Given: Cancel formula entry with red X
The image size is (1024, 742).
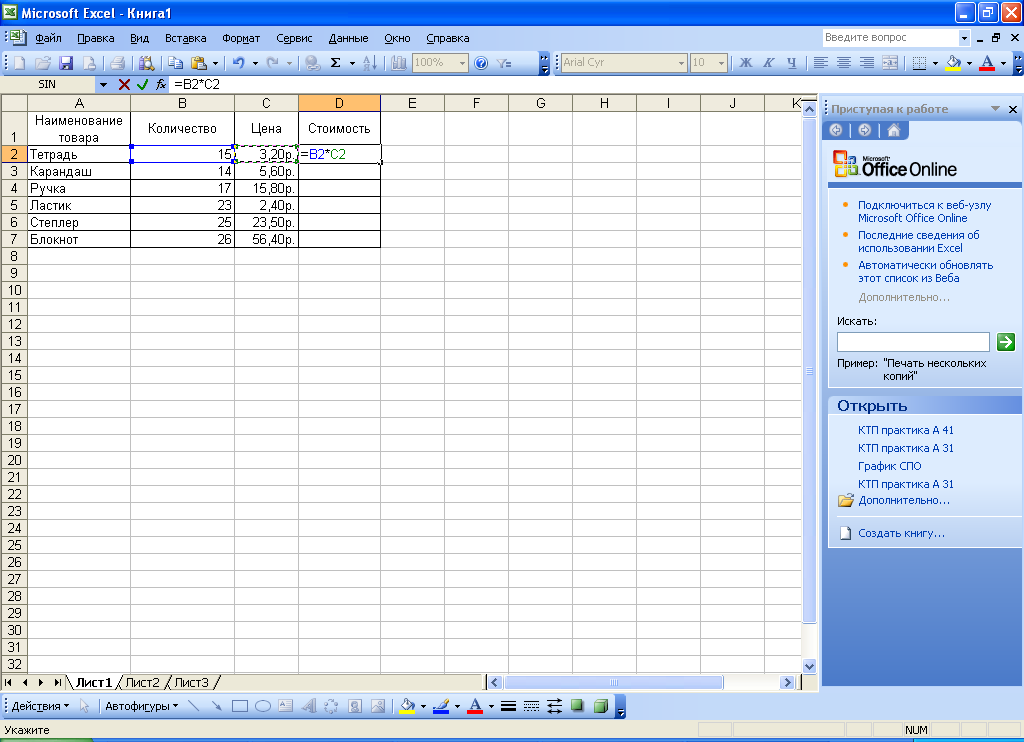Looking at the screenshot, I should click(x=124, y=84).
